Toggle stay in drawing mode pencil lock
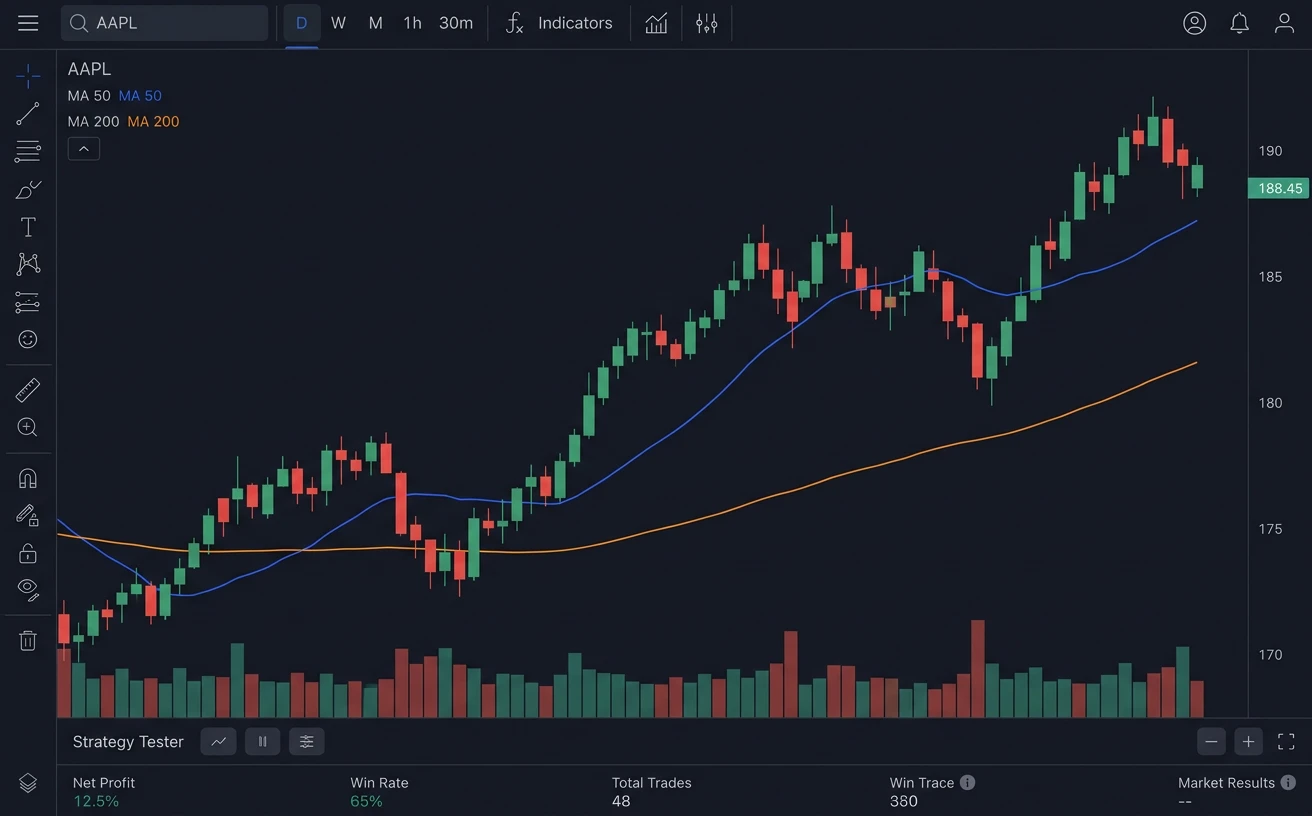The width and height of the screenshot is (1312, 816). [28, 515]
